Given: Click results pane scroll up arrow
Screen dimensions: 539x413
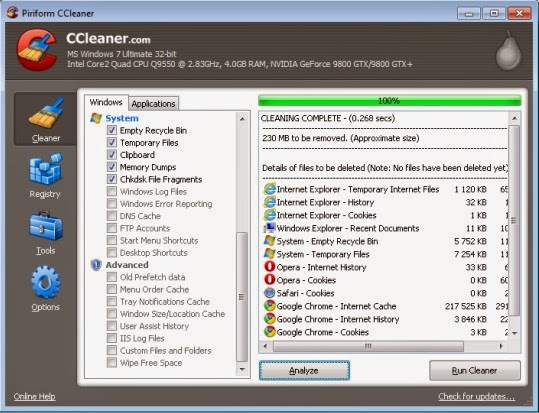Looking at the screenshot, I should [514, 118].
